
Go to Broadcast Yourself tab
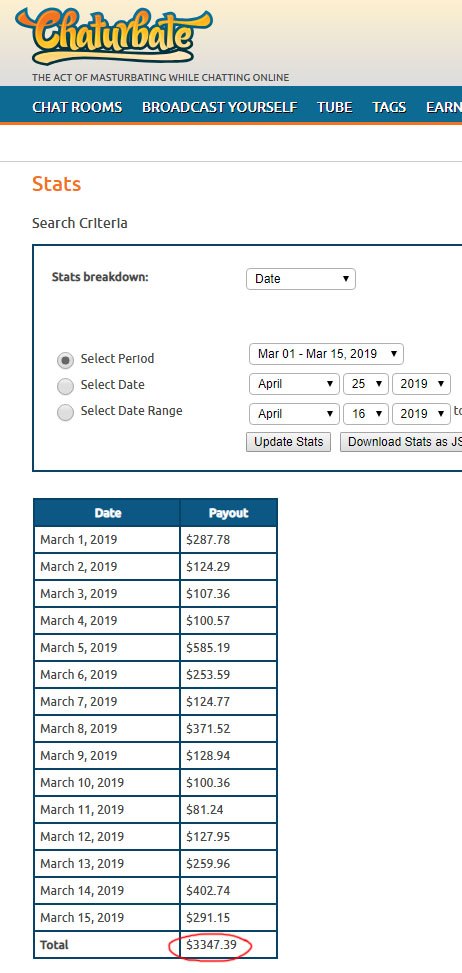click(x=220, y=107)
